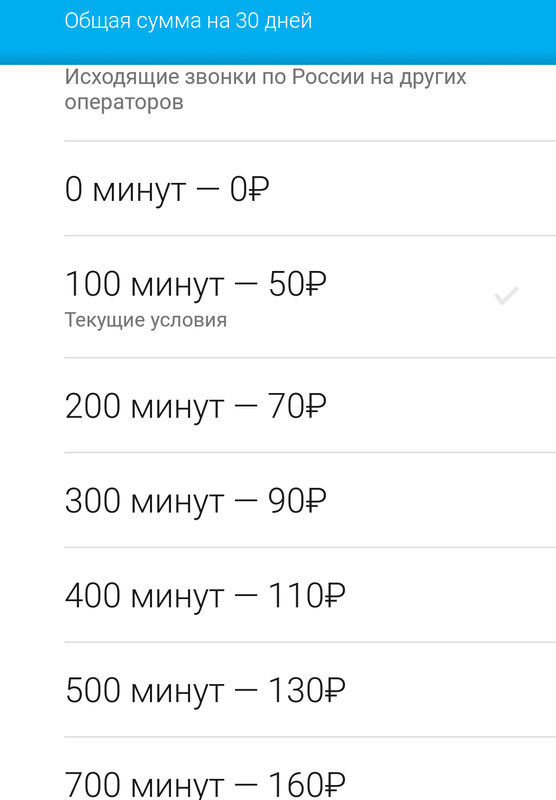
Task: Tap the Исходящие звонки по России section label
Action: [265, 89]
